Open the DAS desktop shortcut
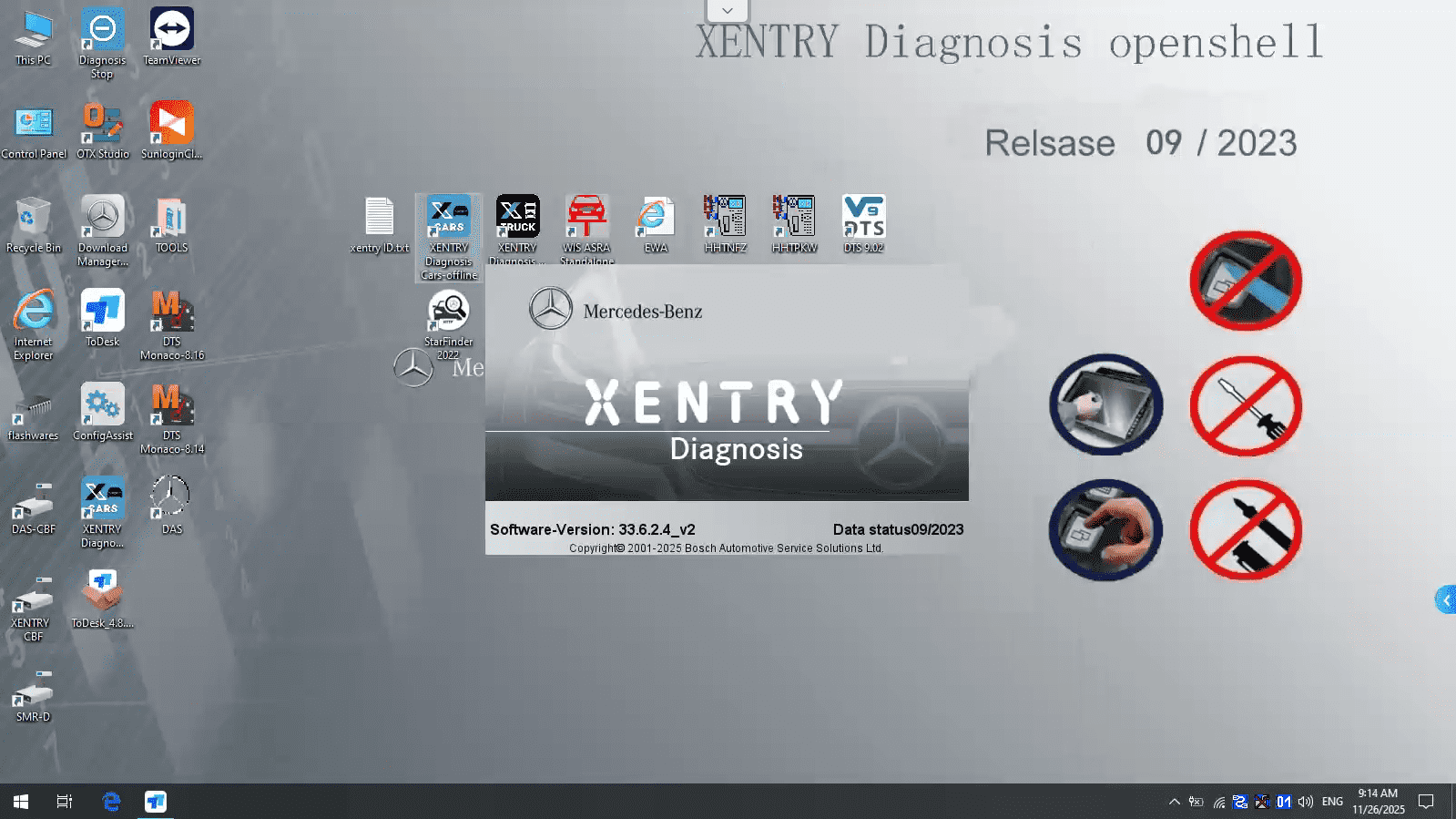This screenshot has width=1456, height=819. point(171,499)
